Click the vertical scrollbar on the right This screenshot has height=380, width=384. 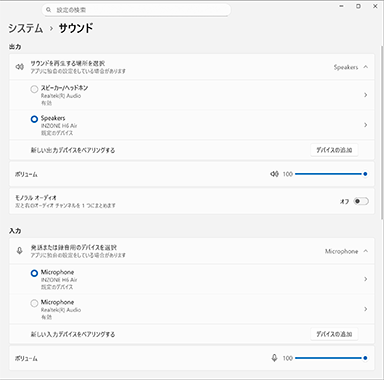point(382,132)
